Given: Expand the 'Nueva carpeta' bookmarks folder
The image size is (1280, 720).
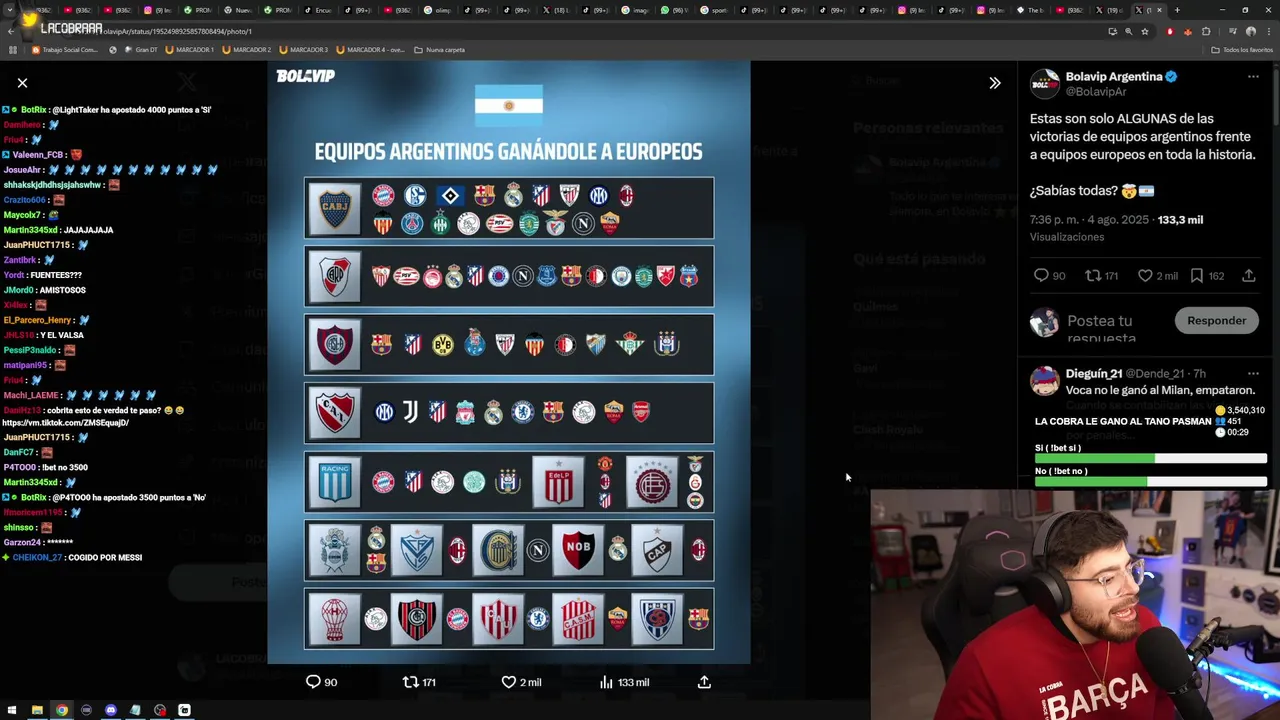Looking at the screenshot, I should point(439,49).
